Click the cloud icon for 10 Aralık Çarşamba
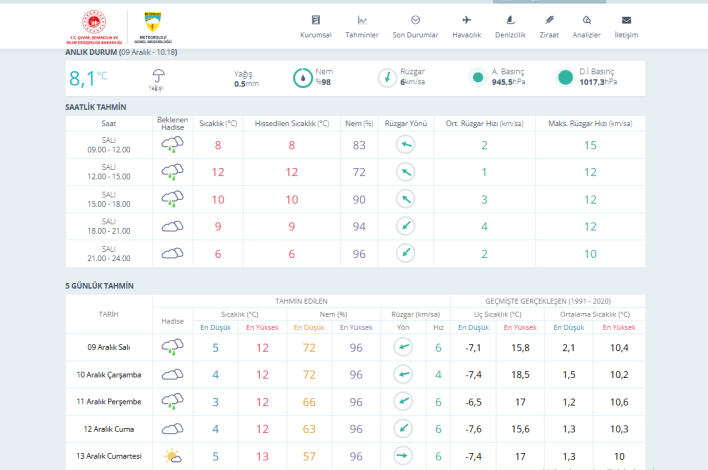The image size is (708, 470). pyautogui.click(x=172, y=375)
